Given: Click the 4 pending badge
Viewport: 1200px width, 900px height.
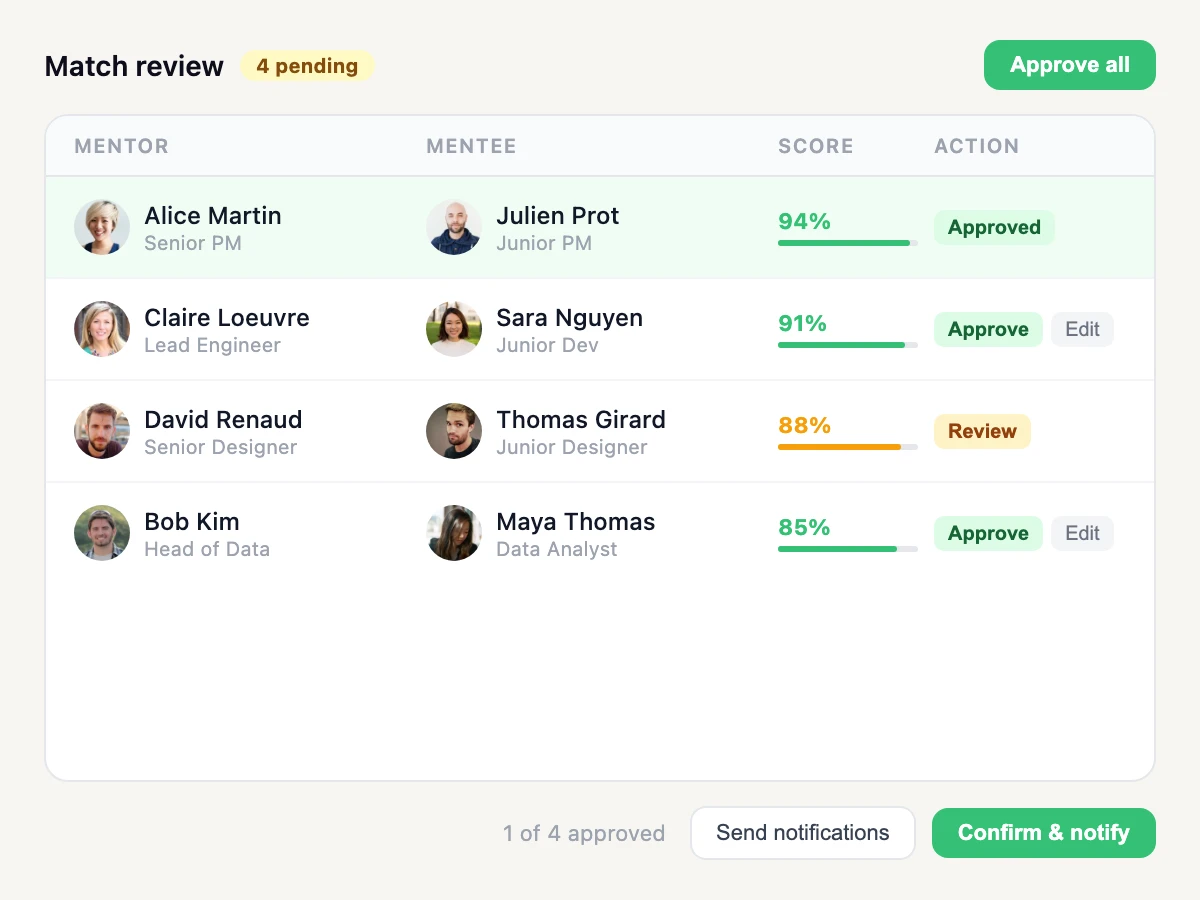Looking at the screenshot, I should point(307,66).
